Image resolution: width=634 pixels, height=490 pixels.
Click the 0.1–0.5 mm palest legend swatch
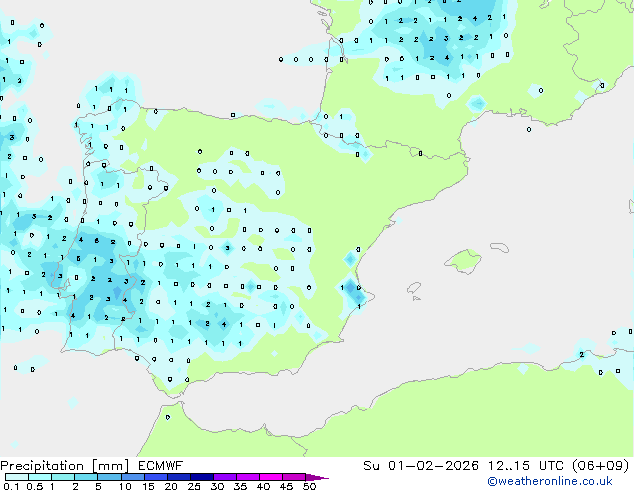coord(17,477)
